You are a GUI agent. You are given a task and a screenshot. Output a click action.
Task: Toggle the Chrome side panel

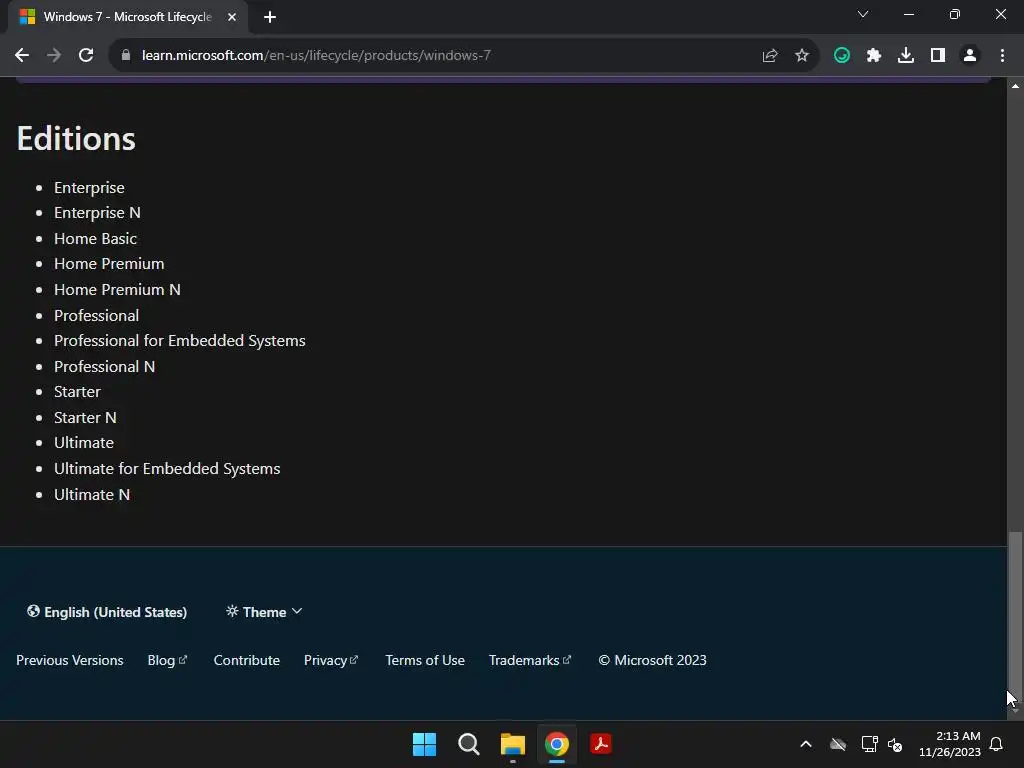click(938, 56)
